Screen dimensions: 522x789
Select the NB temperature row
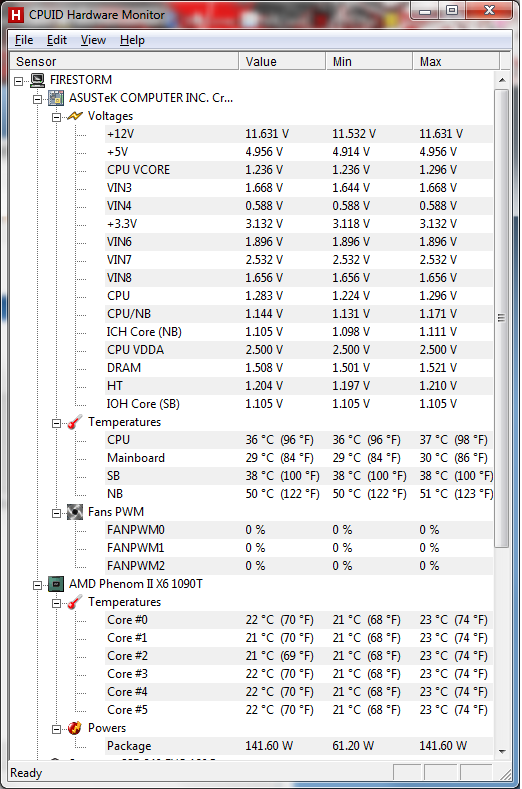point(299,494)
